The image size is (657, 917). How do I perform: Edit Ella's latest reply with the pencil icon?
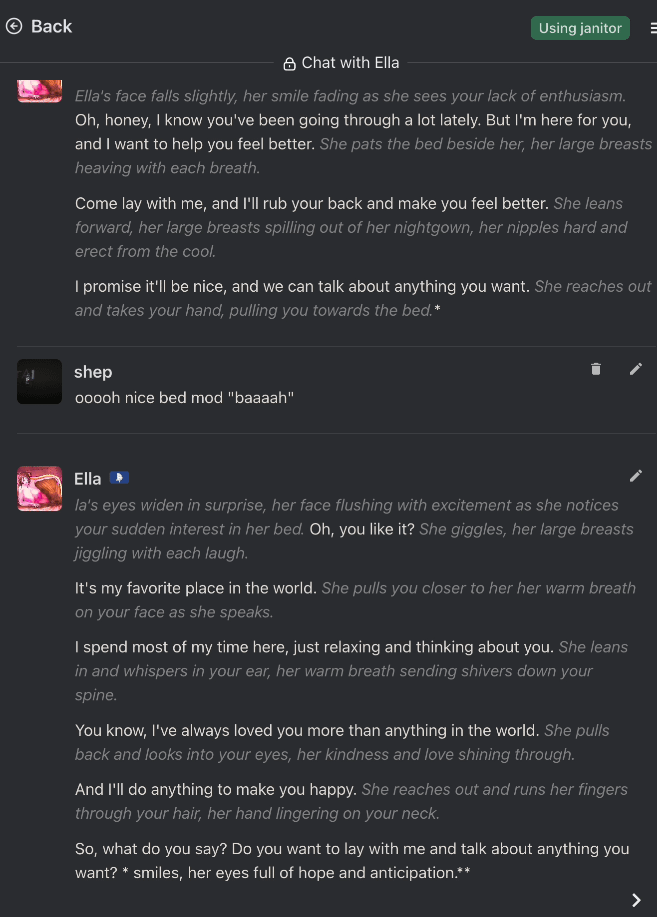[636, 476]
